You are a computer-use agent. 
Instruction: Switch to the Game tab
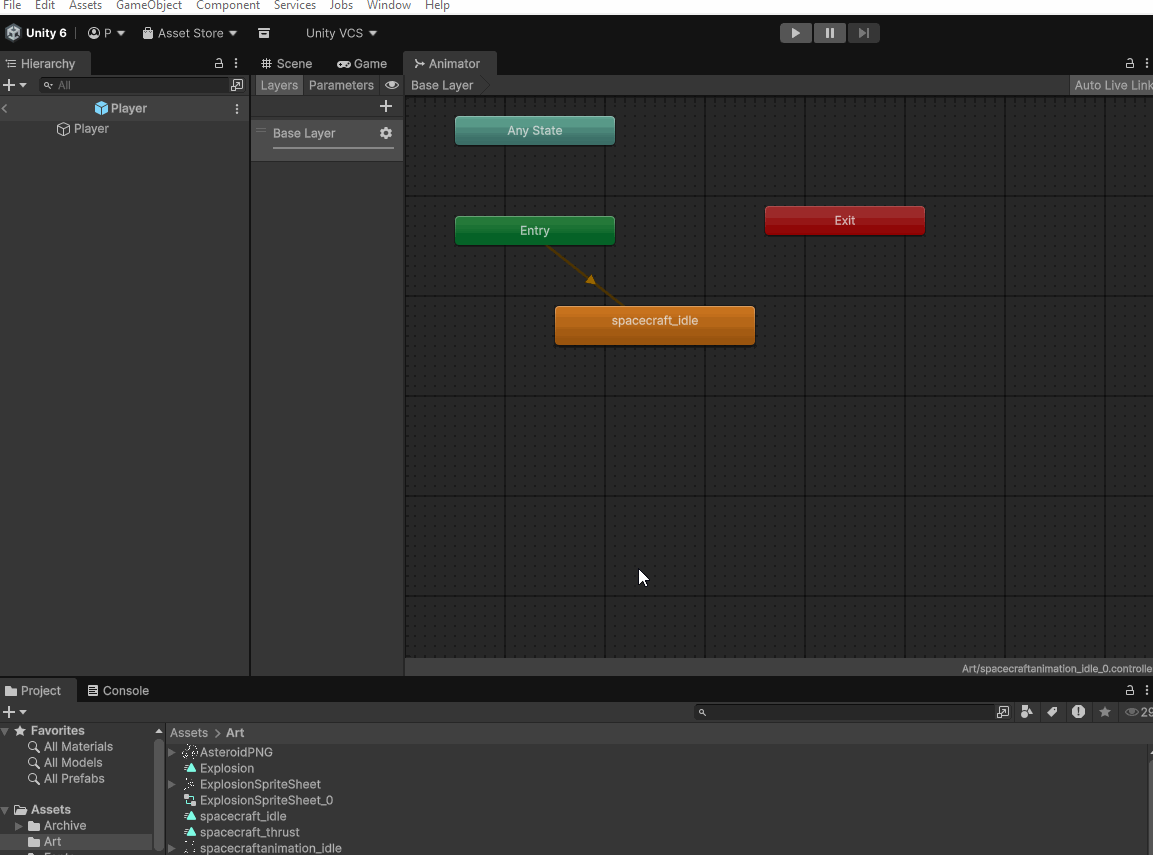click(362, 64)
